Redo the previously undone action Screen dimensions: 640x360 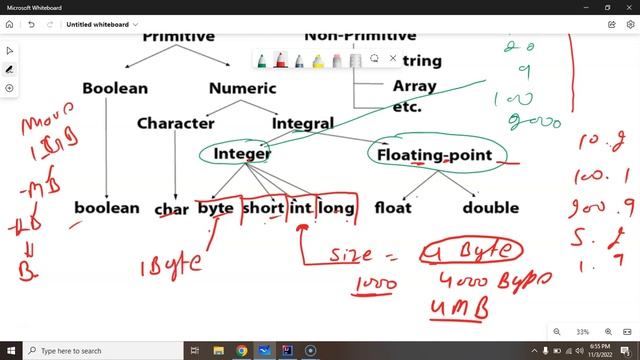coord(50,24)
